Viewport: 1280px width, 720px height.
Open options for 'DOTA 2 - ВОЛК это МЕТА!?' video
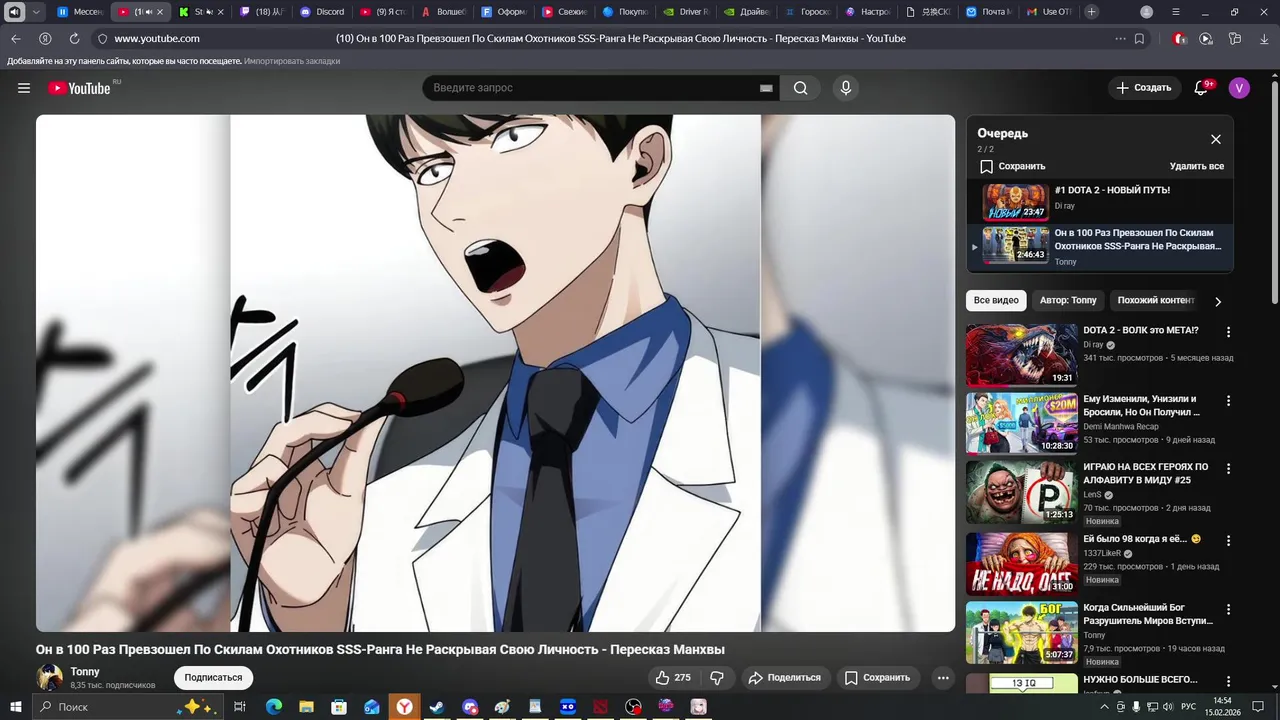1229,332
